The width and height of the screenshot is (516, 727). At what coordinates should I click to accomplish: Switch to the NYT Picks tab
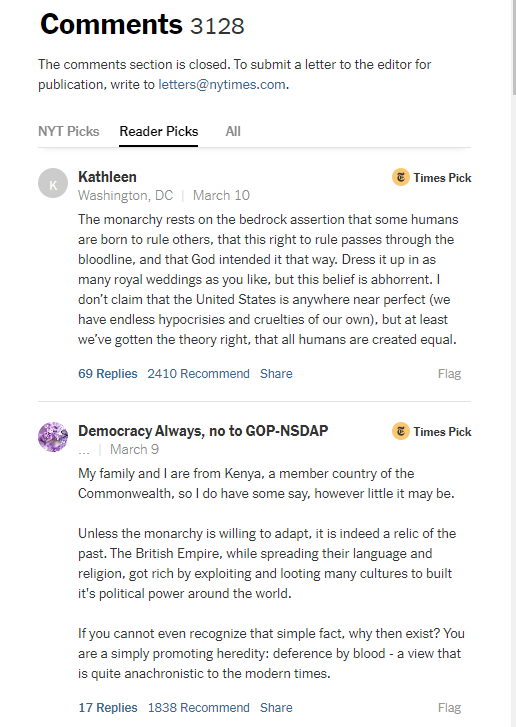click(x=69, y=131)
